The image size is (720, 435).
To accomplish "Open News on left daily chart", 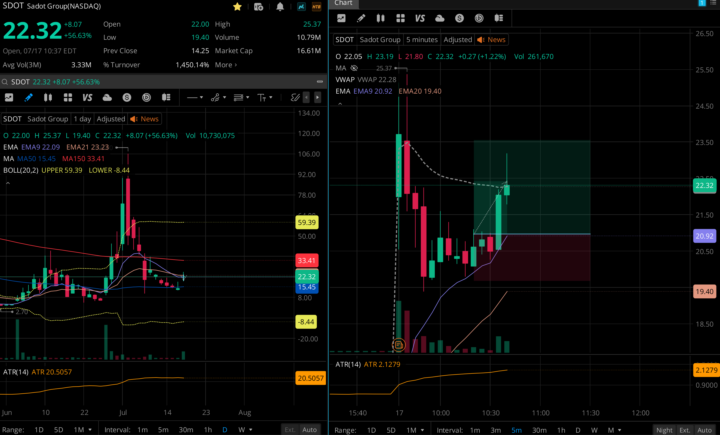I will pos(144,119).
